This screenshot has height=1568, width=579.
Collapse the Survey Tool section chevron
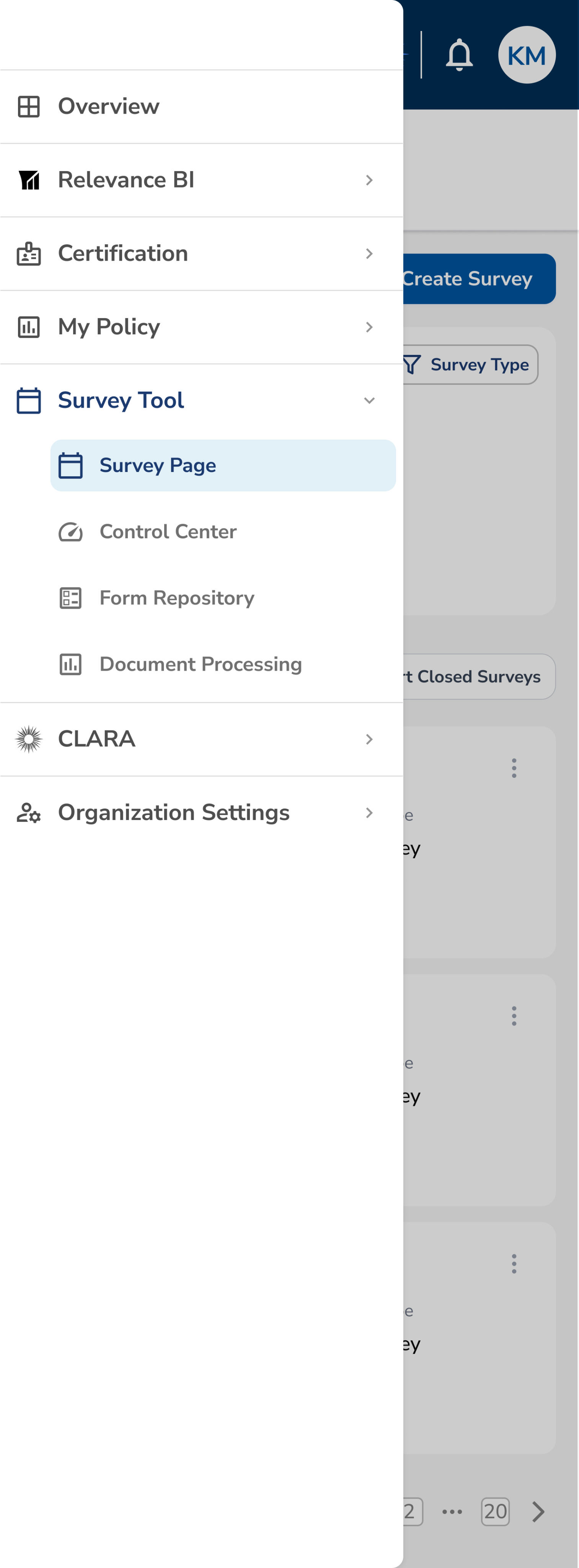click(x=369, y=400)
